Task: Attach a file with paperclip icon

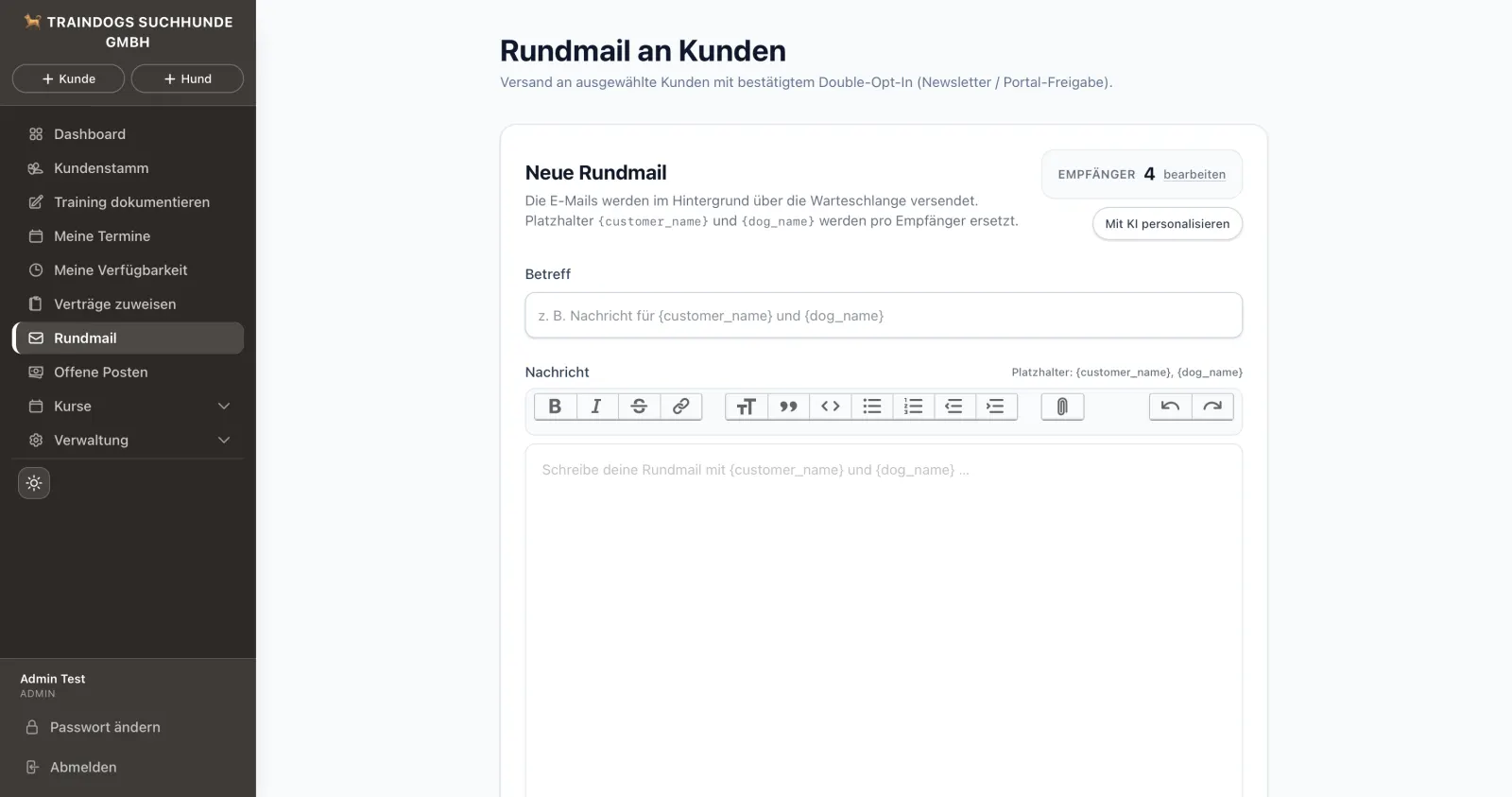Action: point(1062,407)
